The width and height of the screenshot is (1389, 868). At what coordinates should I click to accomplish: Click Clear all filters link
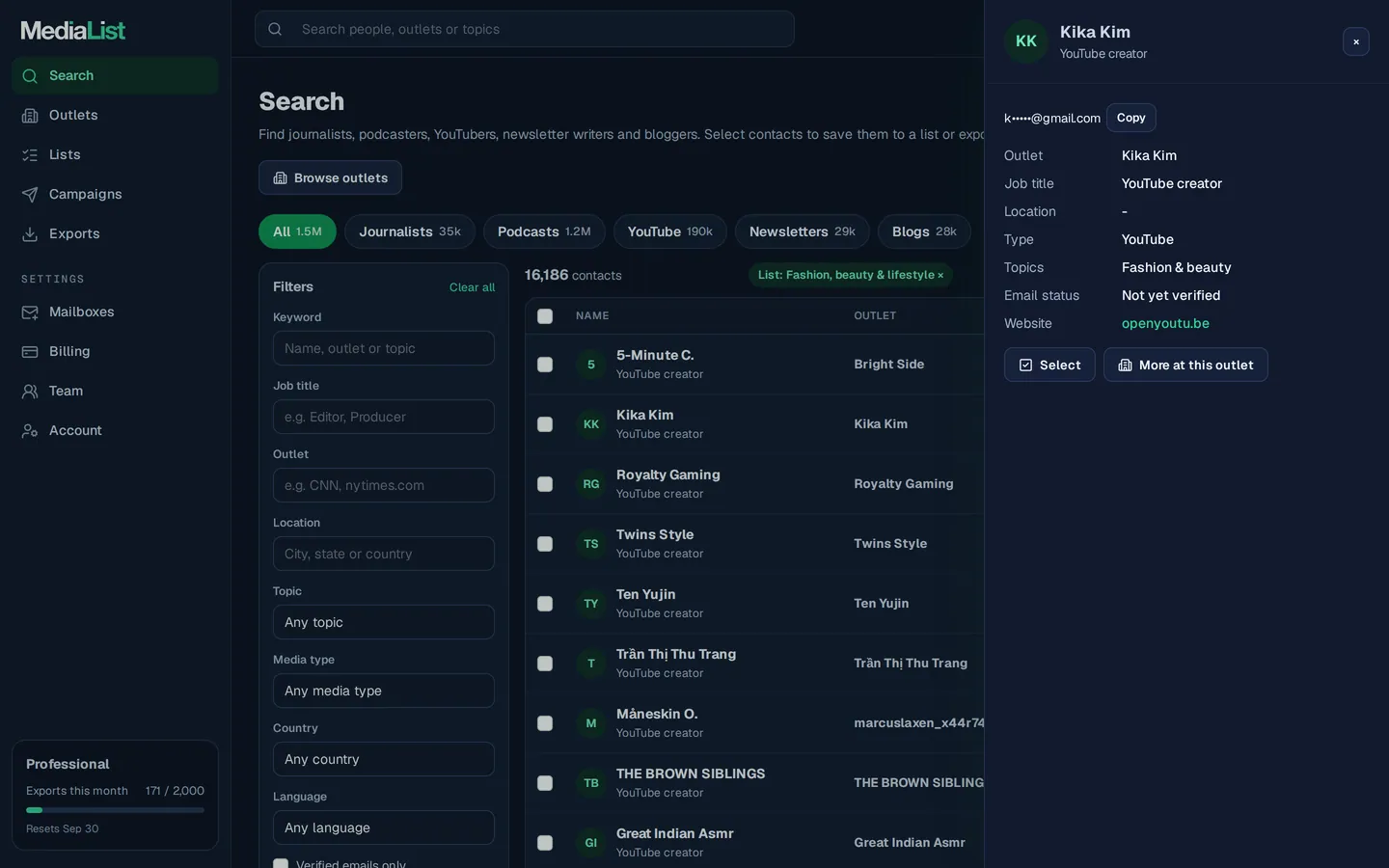click(x=472, y=287)
